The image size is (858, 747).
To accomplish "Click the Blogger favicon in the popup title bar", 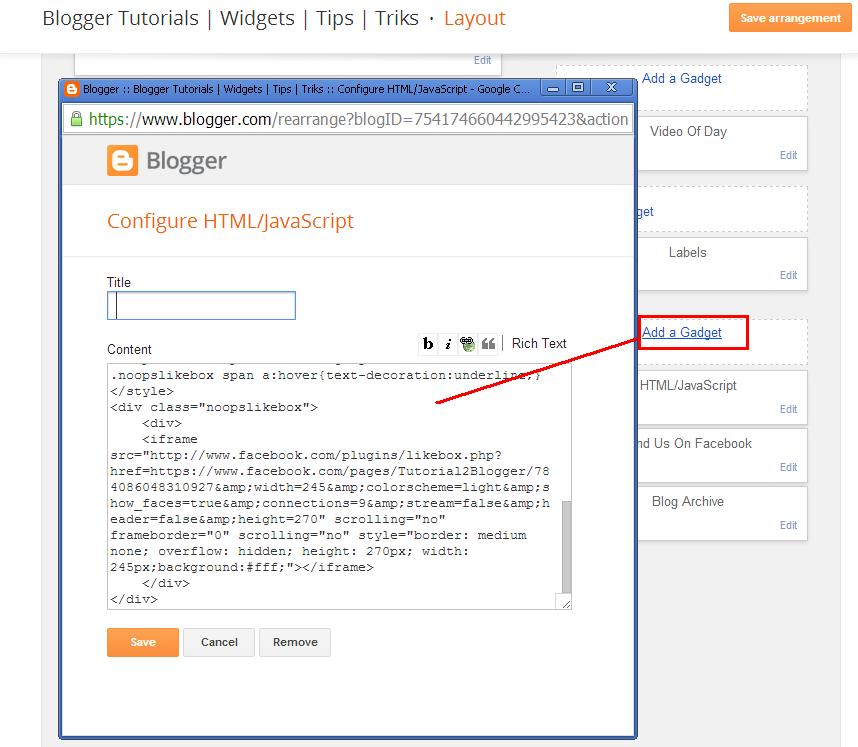I will 70,88.
